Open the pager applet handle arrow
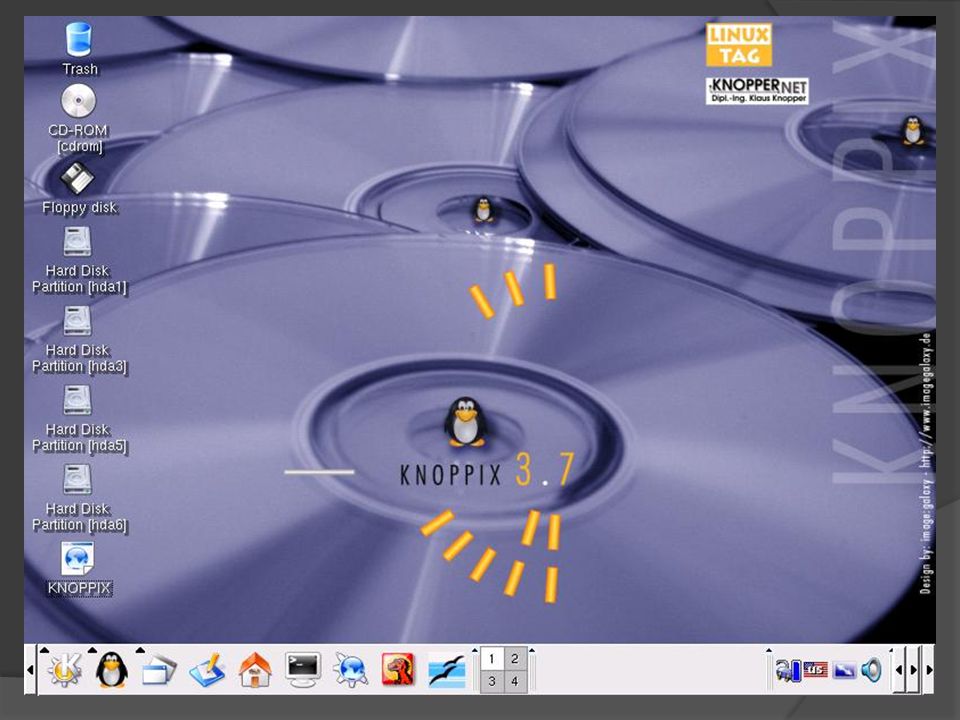The width and height of the screenshot is (960, 720). [474, 650]
